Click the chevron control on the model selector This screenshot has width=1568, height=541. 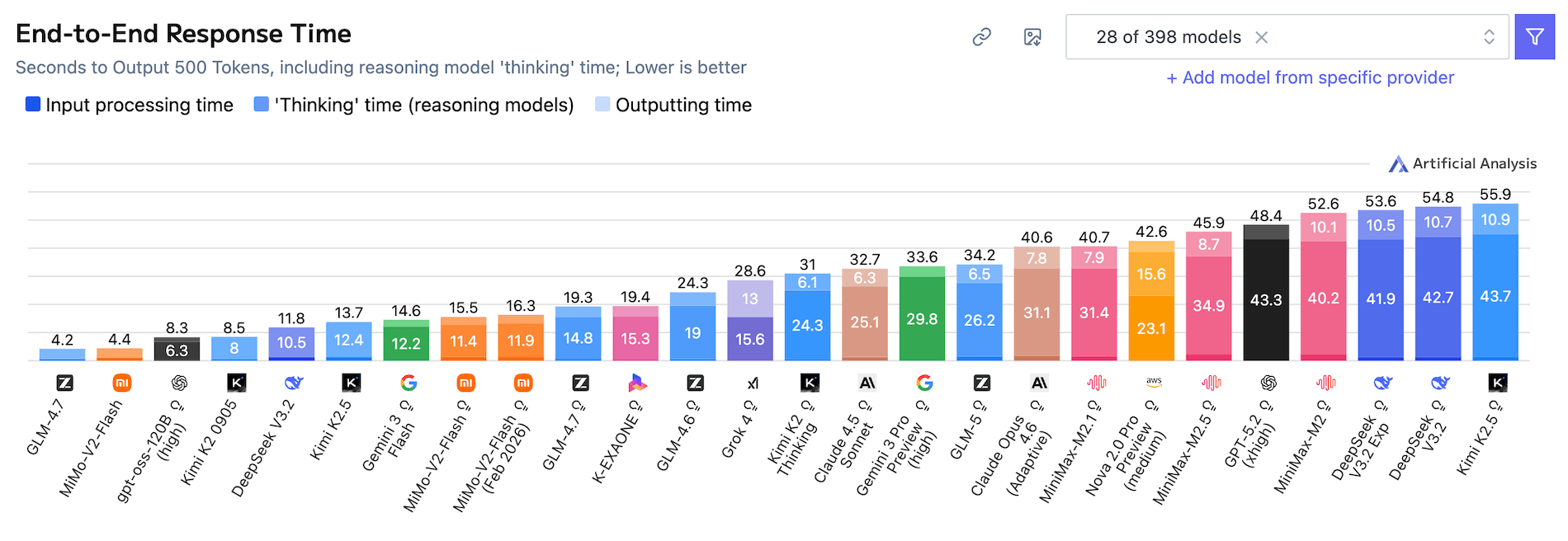coord(1489,37)
